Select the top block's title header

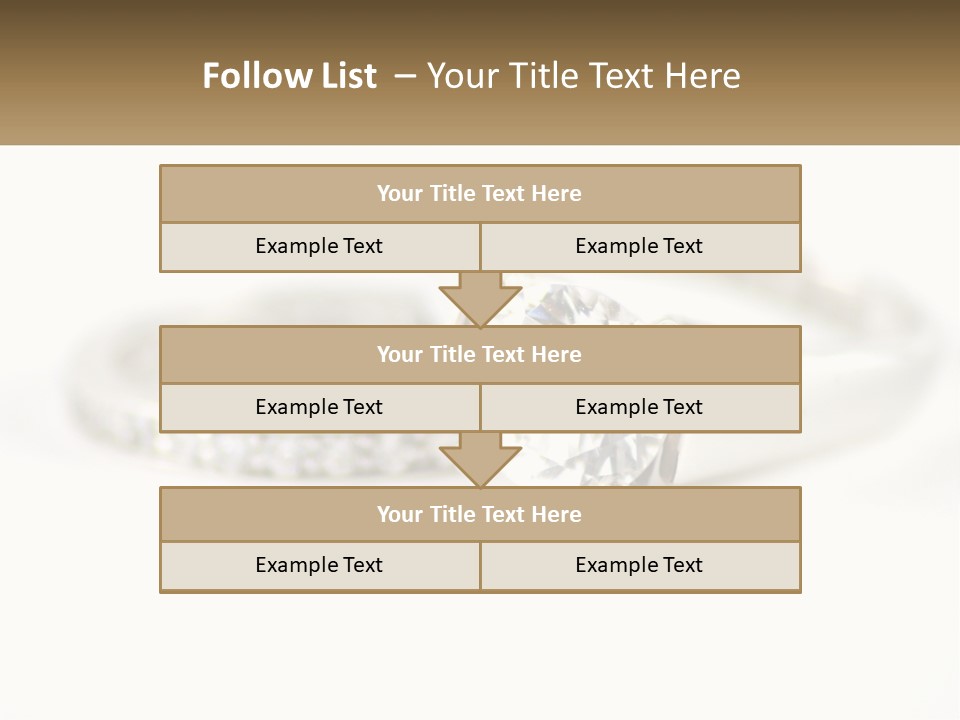[480, 194]
